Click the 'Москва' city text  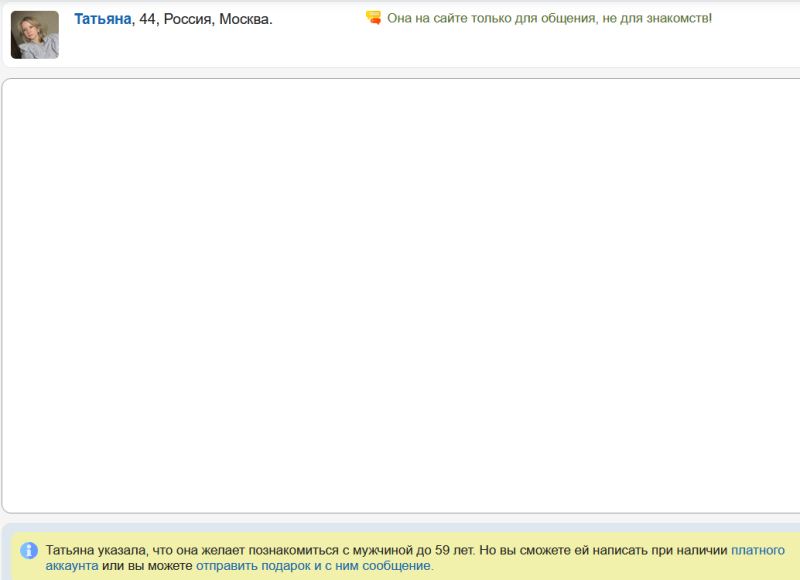[x=244, y=19]
